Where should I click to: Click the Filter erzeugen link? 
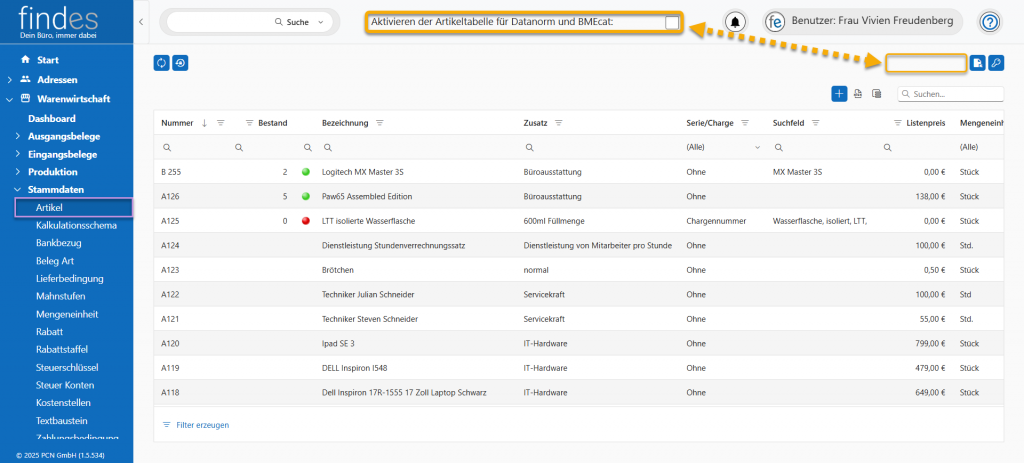click(202, 425)
